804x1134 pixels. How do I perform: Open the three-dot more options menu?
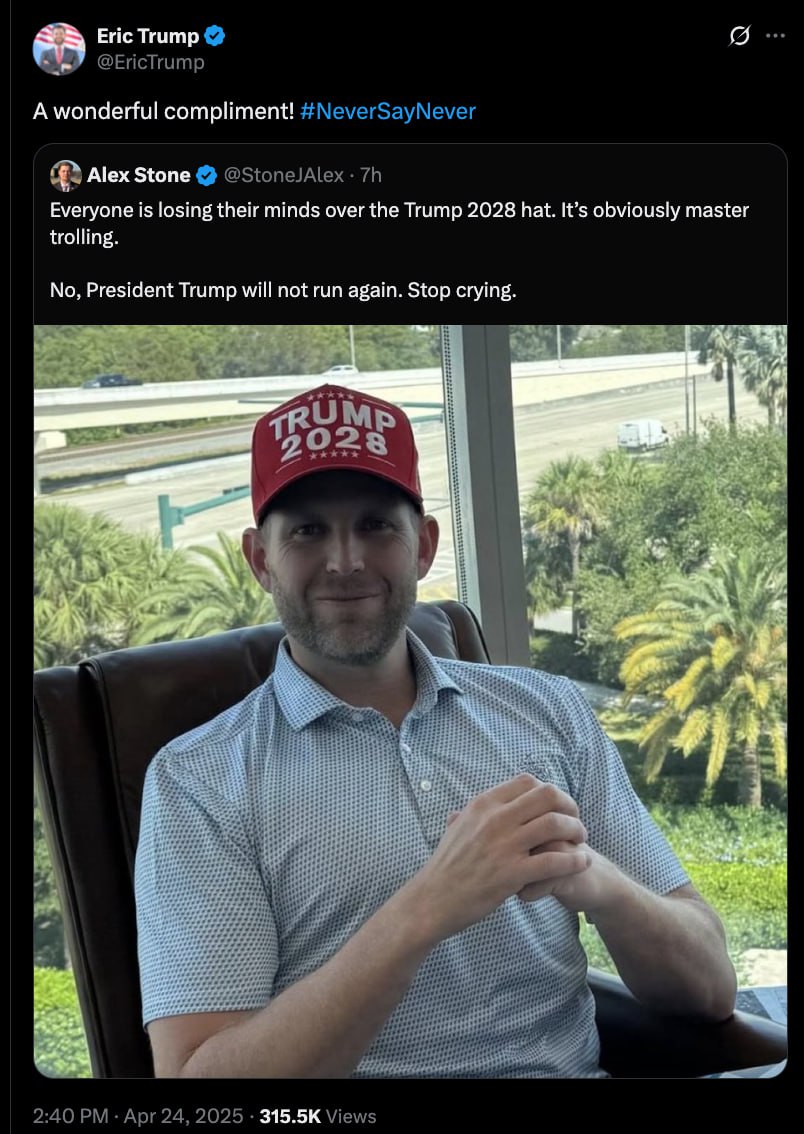[775, 35]
